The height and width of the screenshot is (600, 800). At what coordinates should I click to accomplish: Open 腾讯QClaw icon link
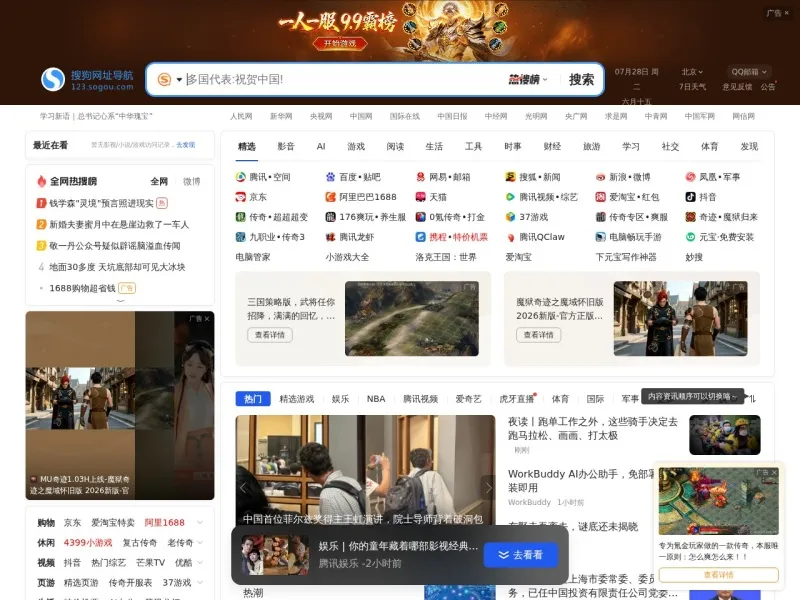510,237
